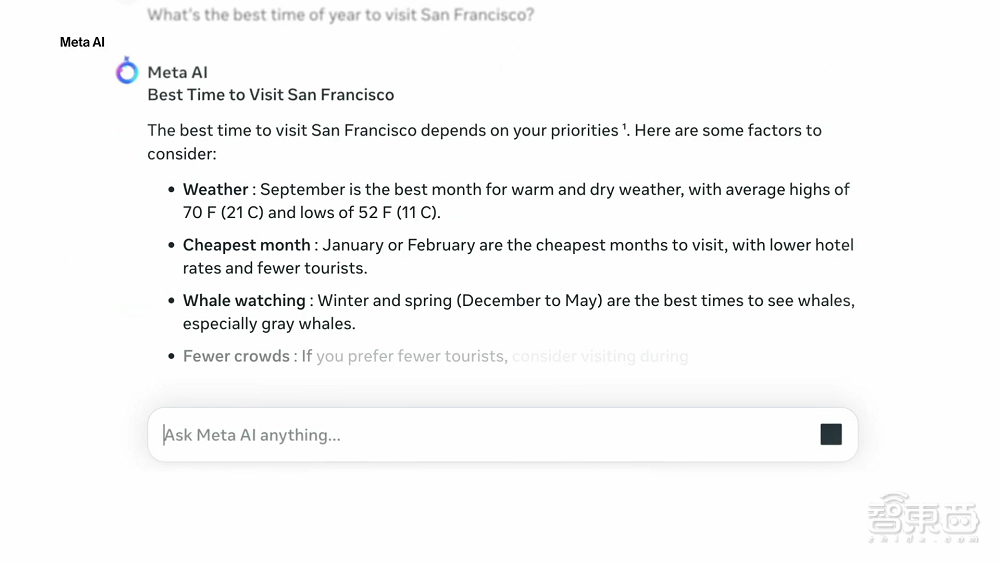Click the gray "Meta AI" sender name beside logo
This screenshot has width=1000, height=562.
tap(177, 72)
